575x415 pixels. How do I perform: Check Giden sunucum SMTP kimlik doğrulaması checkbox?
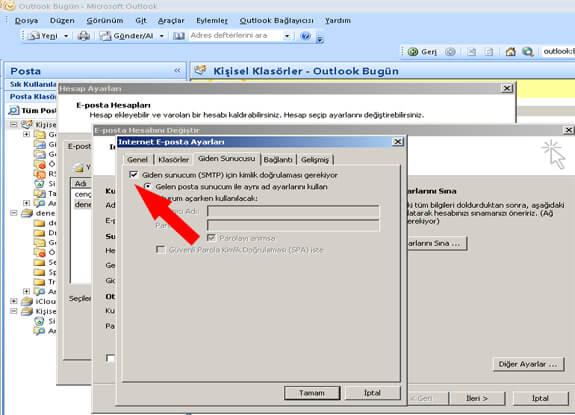[x=133, y=175]
